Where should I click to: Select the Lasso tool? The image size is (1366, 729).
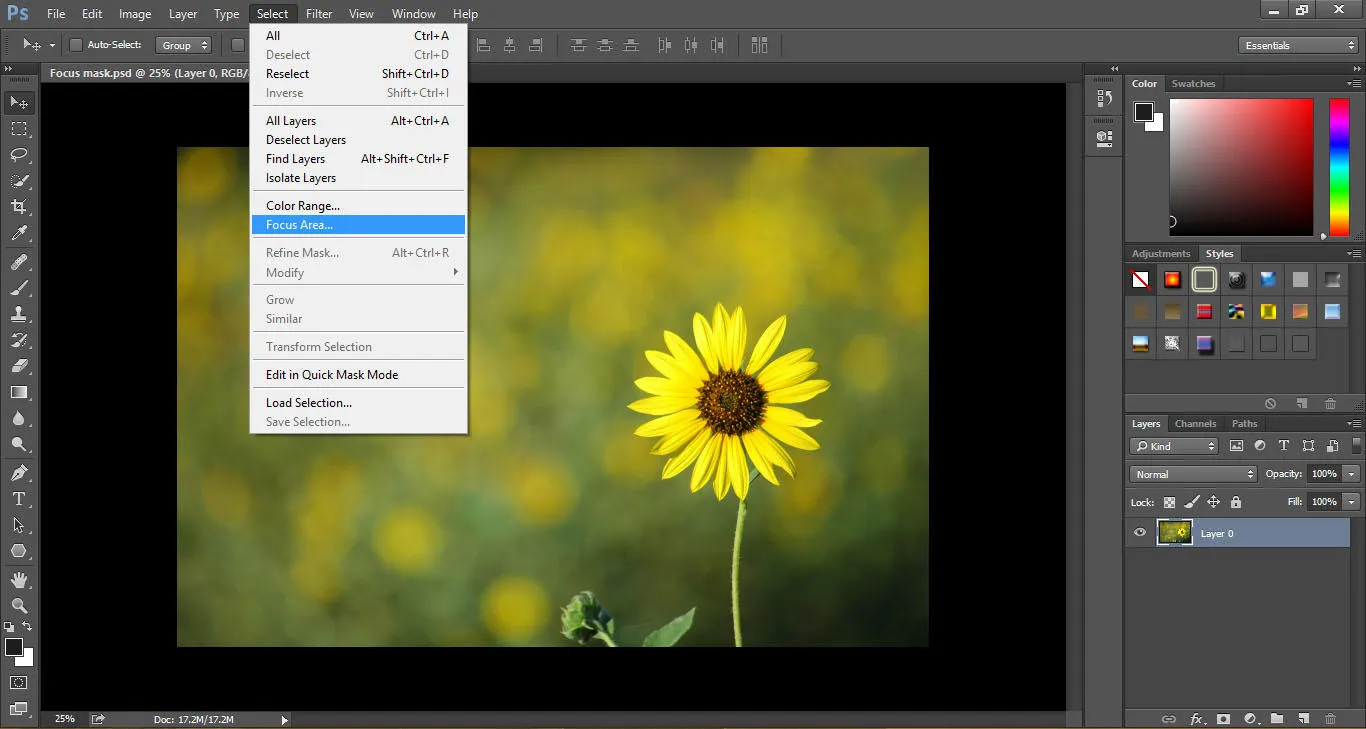point(19,155)
